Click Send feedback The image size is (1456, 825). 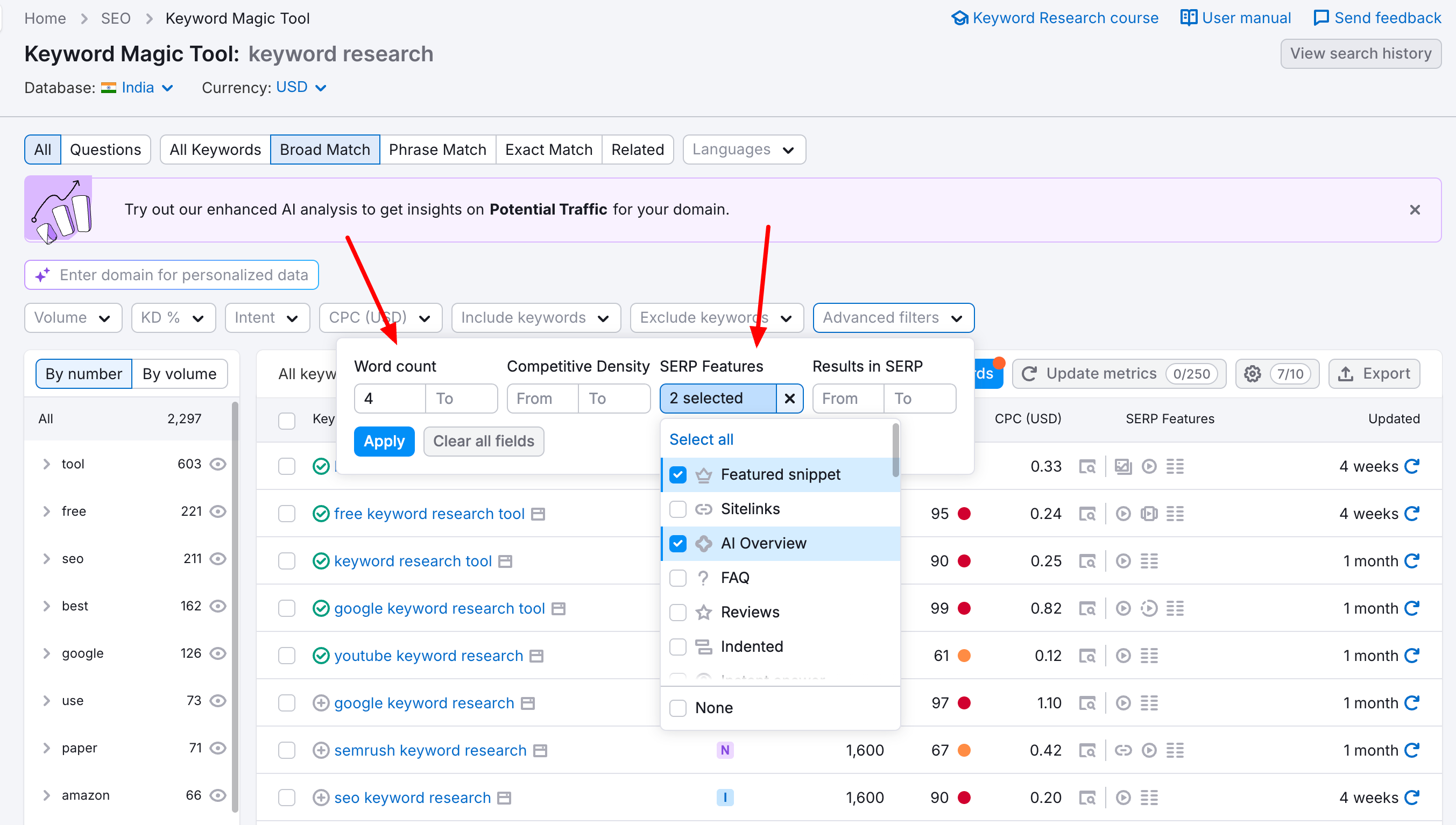click(x=1377, y=18)
